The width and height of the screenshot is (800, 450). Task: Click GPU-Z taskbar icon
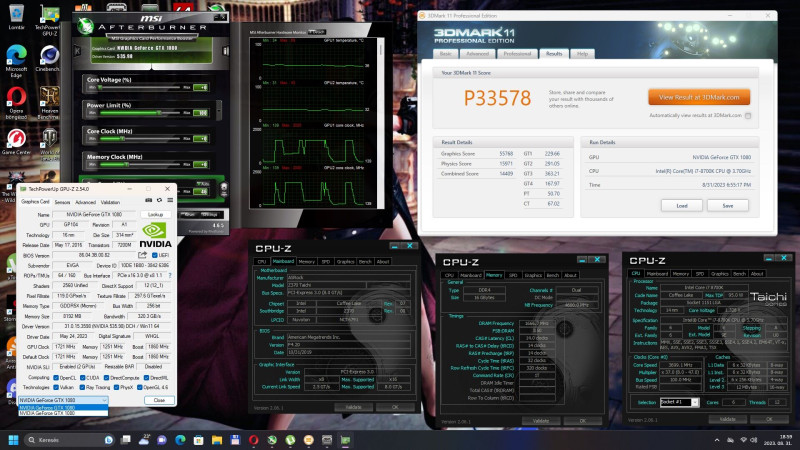345,440
